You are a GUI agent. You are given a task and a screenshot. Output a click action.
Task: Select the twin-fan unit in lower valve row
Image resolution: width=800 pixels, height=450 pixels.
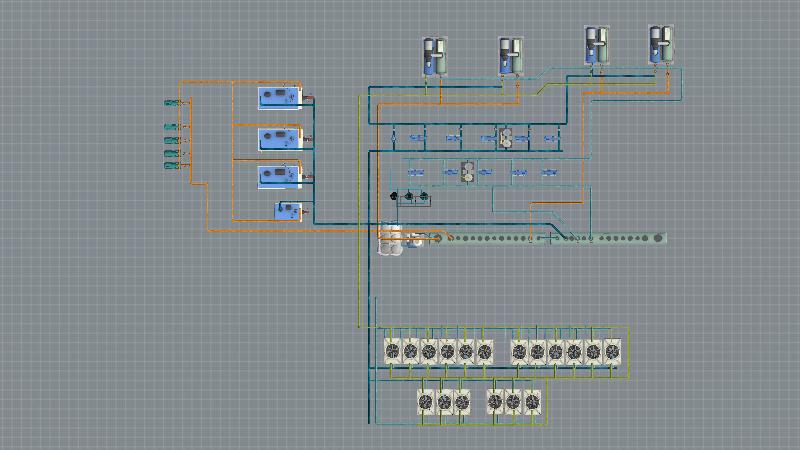tap(467, 172)
